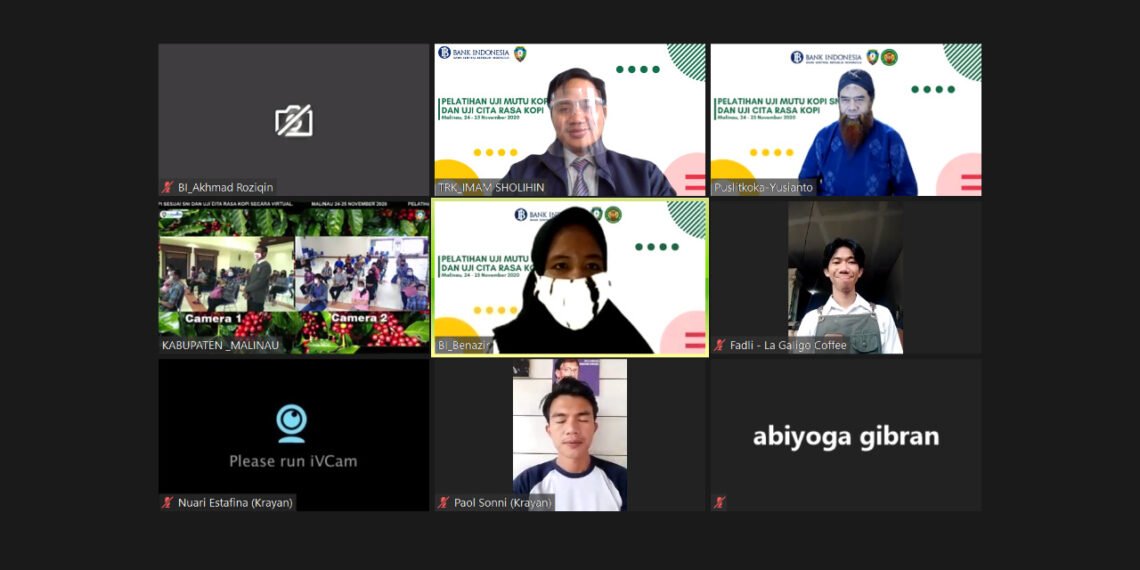Click the Bank Indonesia logo in Yusianto's background

(x=826, y=57)
